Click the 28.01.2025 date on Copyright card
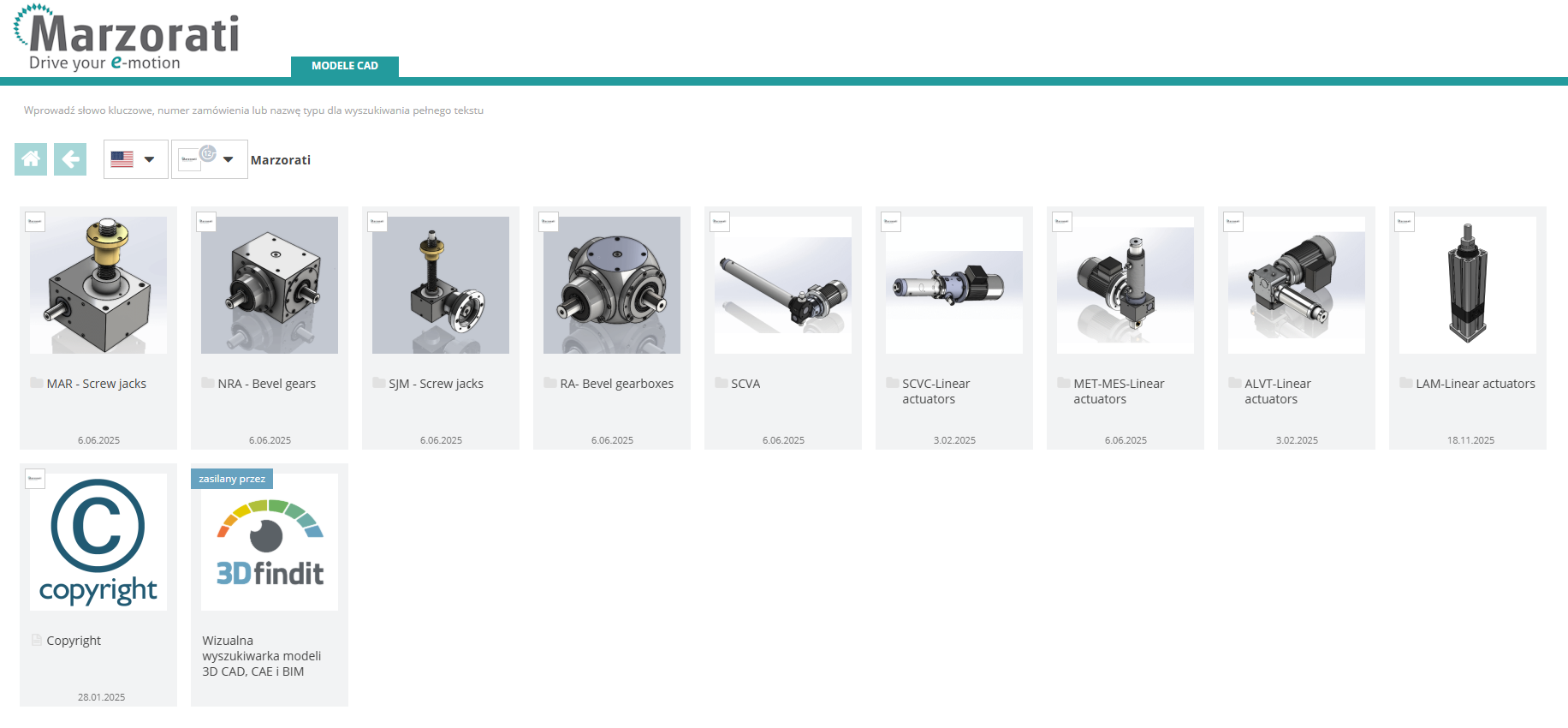Image resolution: width=1568 pixels, height=728 pixels. pyautogui.click(x=101, y=697)
